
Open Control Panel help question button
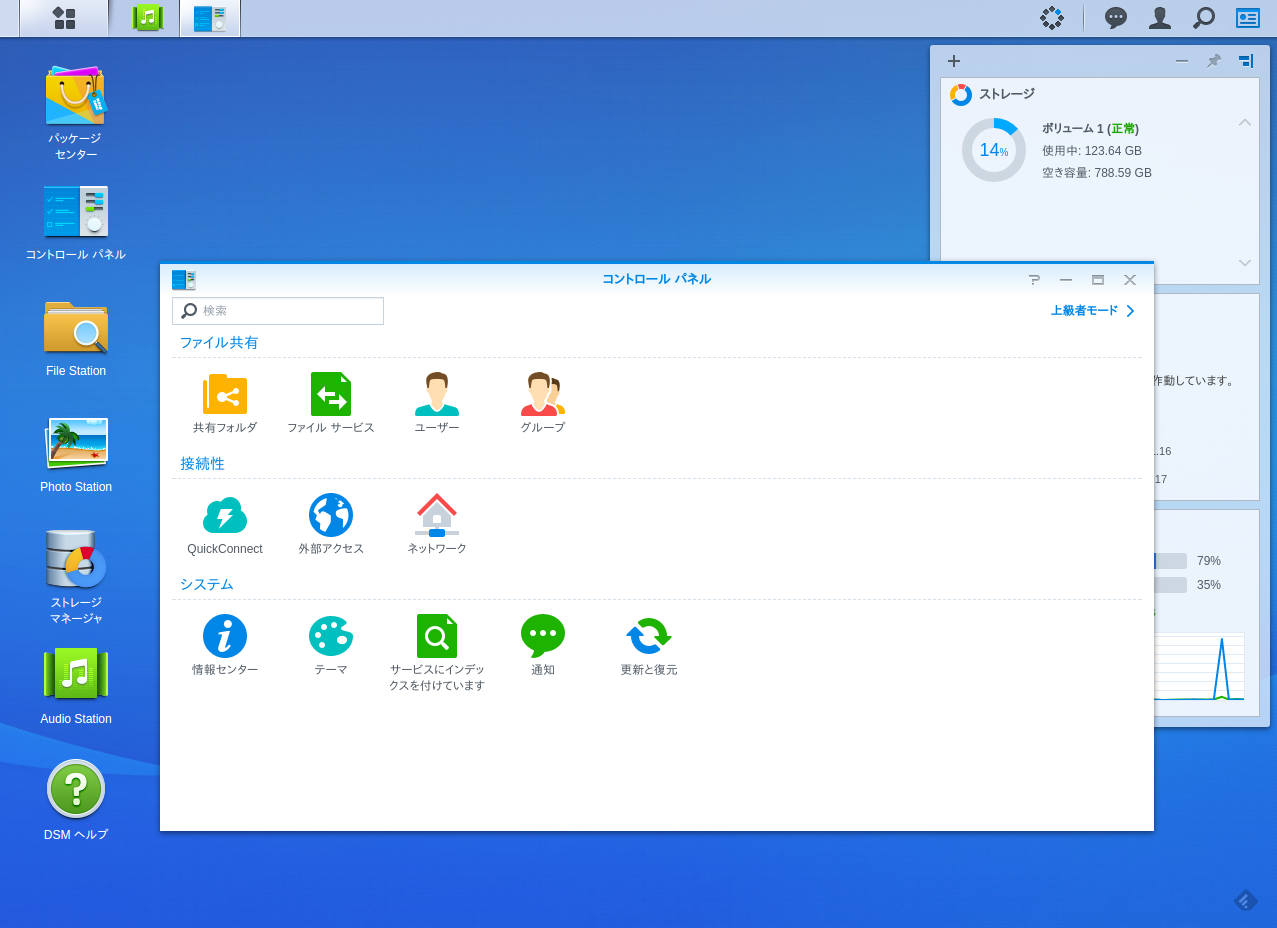click(1034, 280)
